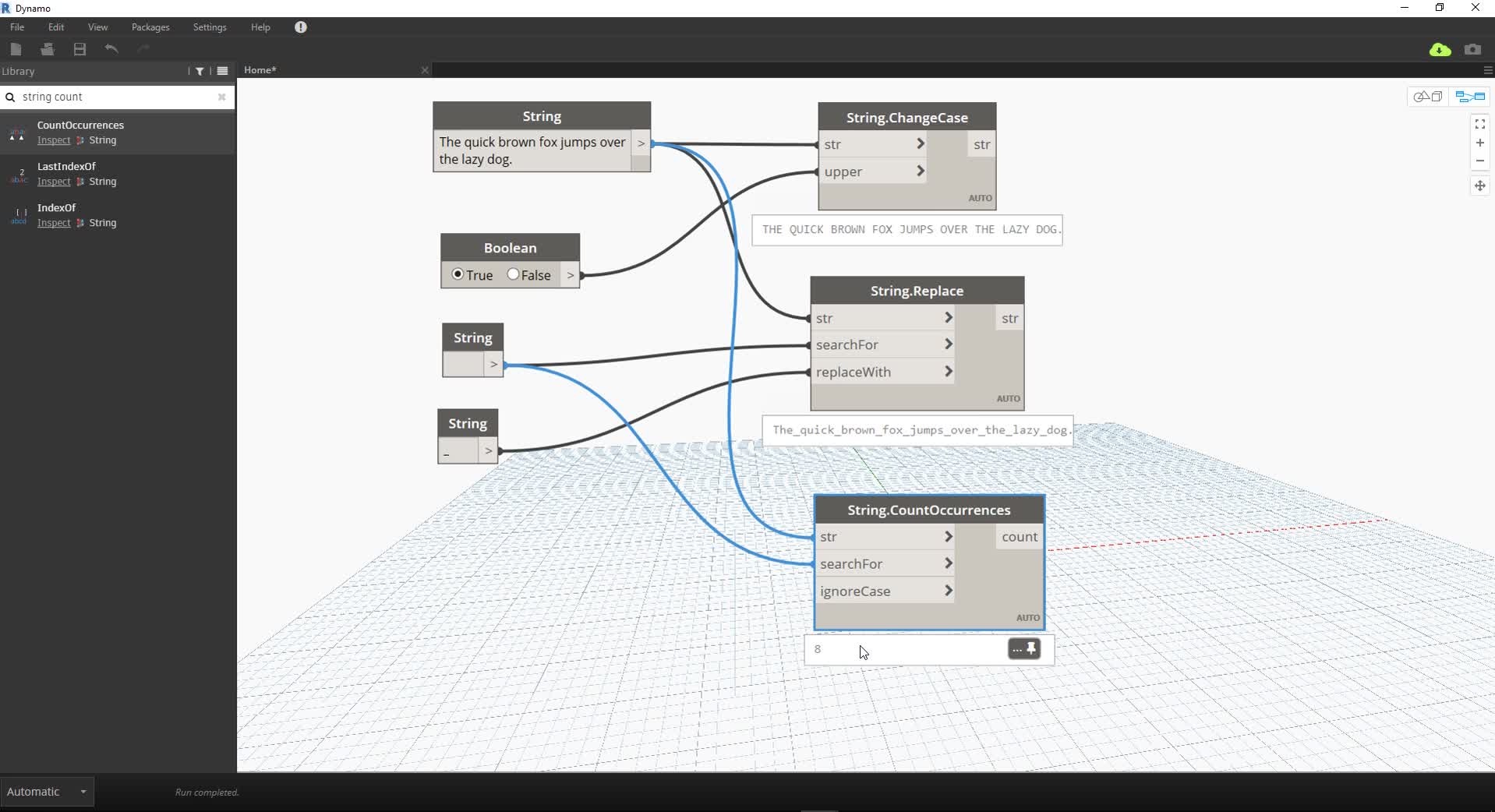Save the workspace with the save icon

(x=79, y=49)
